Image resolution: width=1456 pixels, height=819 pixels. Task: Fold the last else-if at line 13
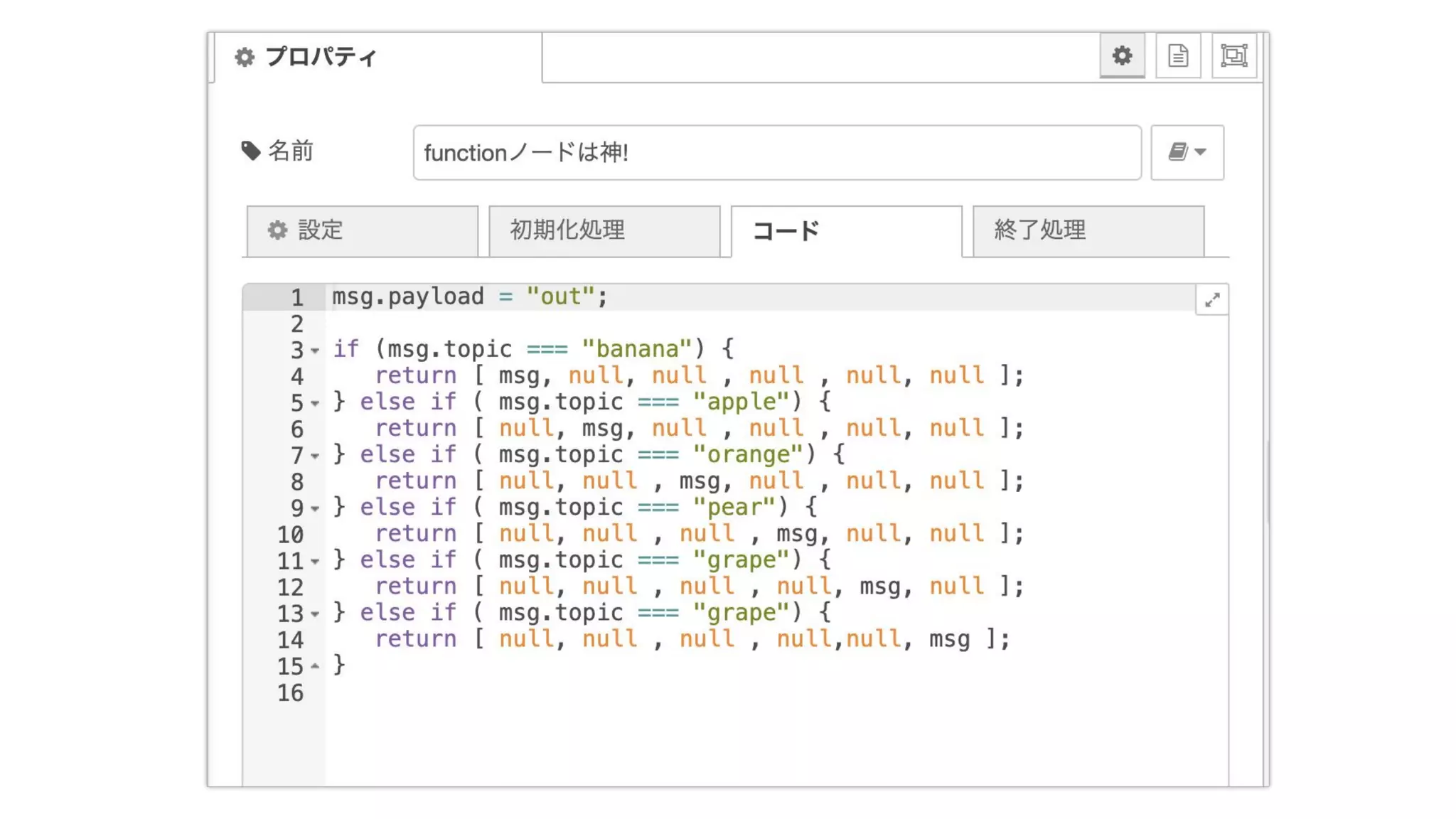[x=315, y=614]
